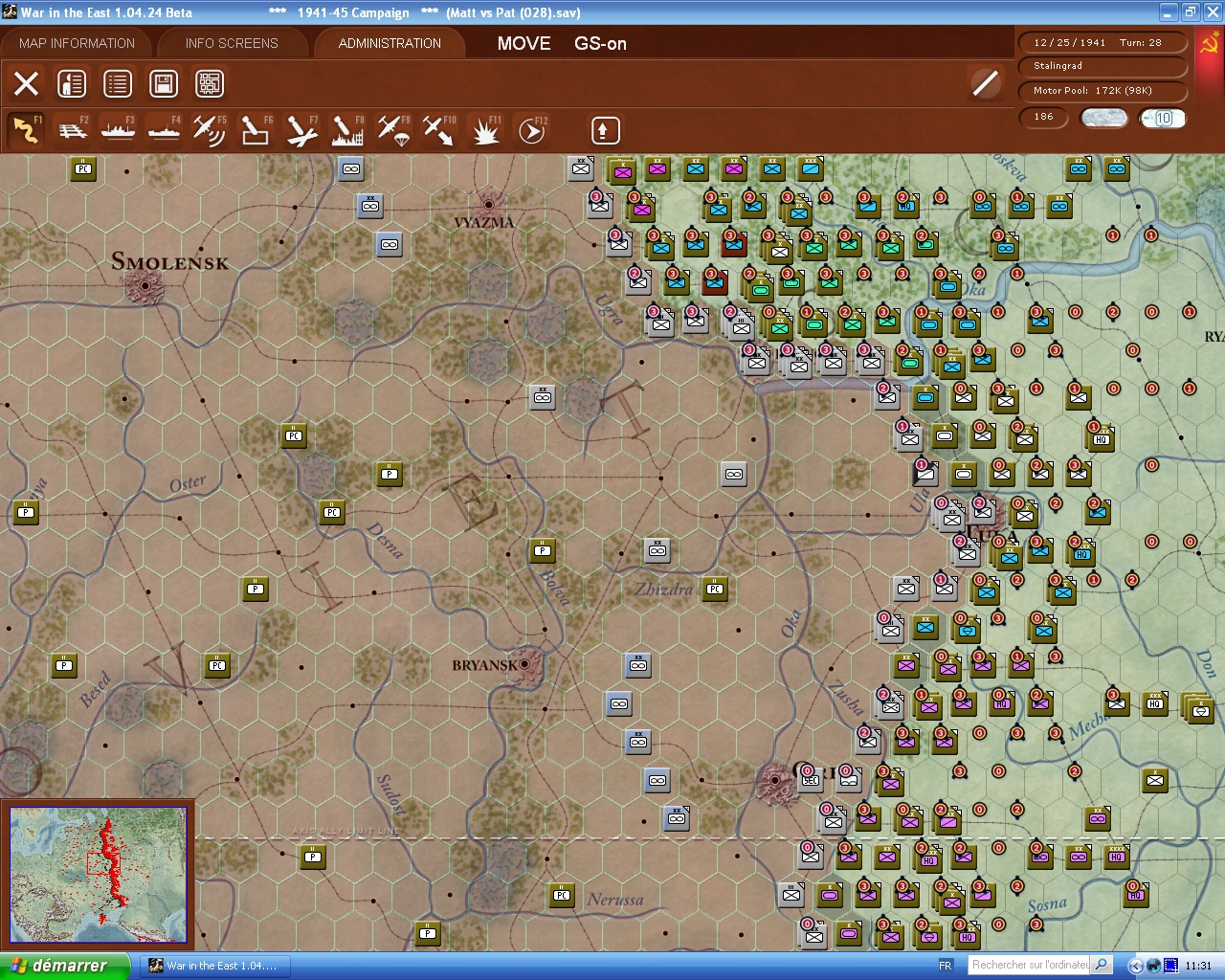Click the Vyazma city hex on the map
Screen dimensions: 1225x980
coord(488,204)
